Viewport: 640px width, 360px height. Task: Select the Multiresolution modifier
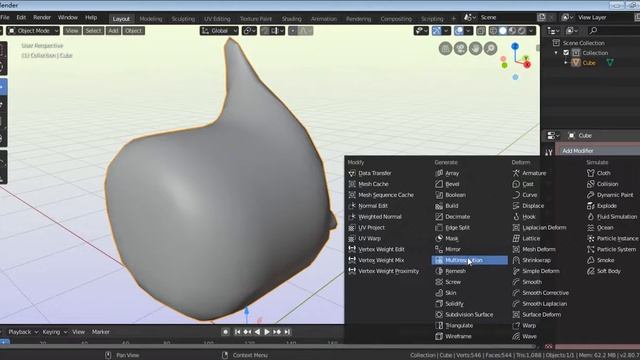[x=469, y=260]
